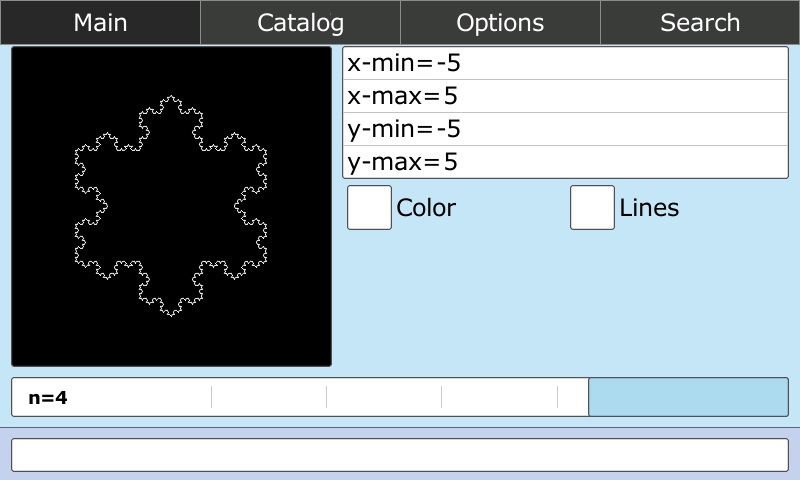Edit the y-min=-5 value
This screenshot has width=800, height=480.
coord(565,129)
